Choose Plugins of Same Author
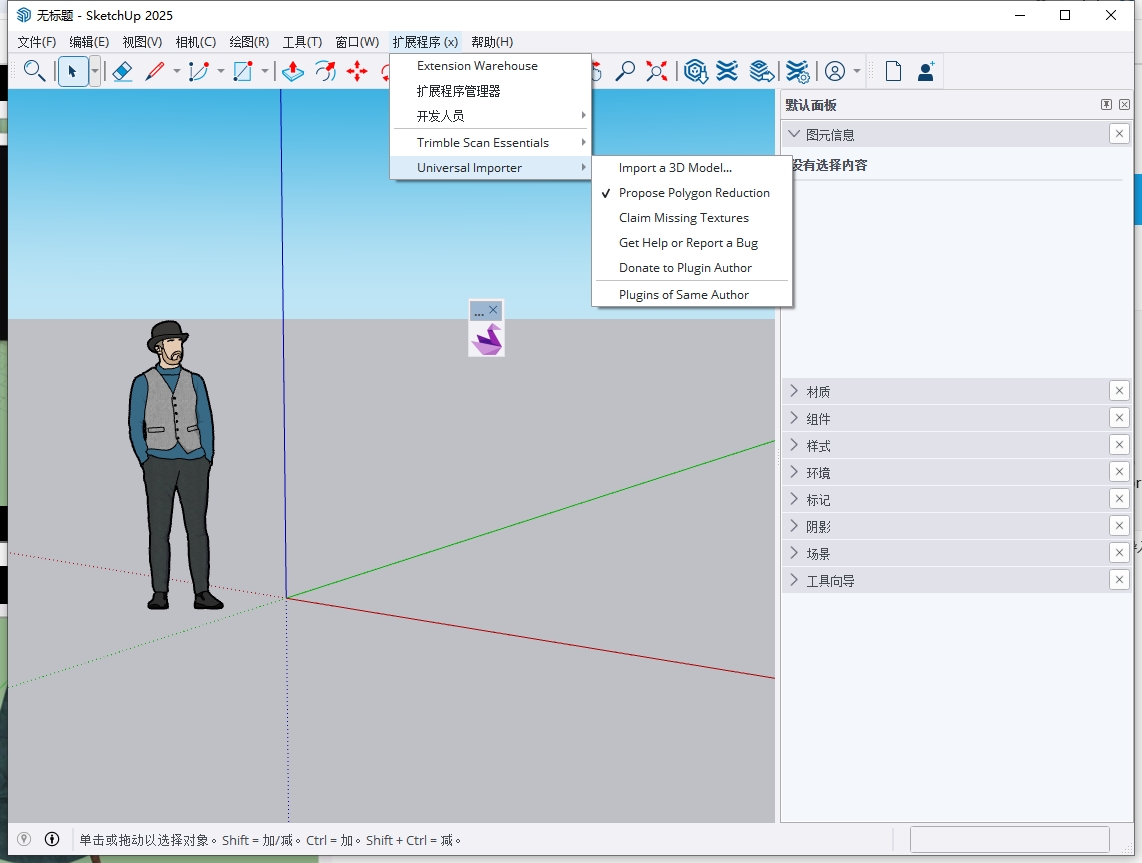 pos(692,295)
